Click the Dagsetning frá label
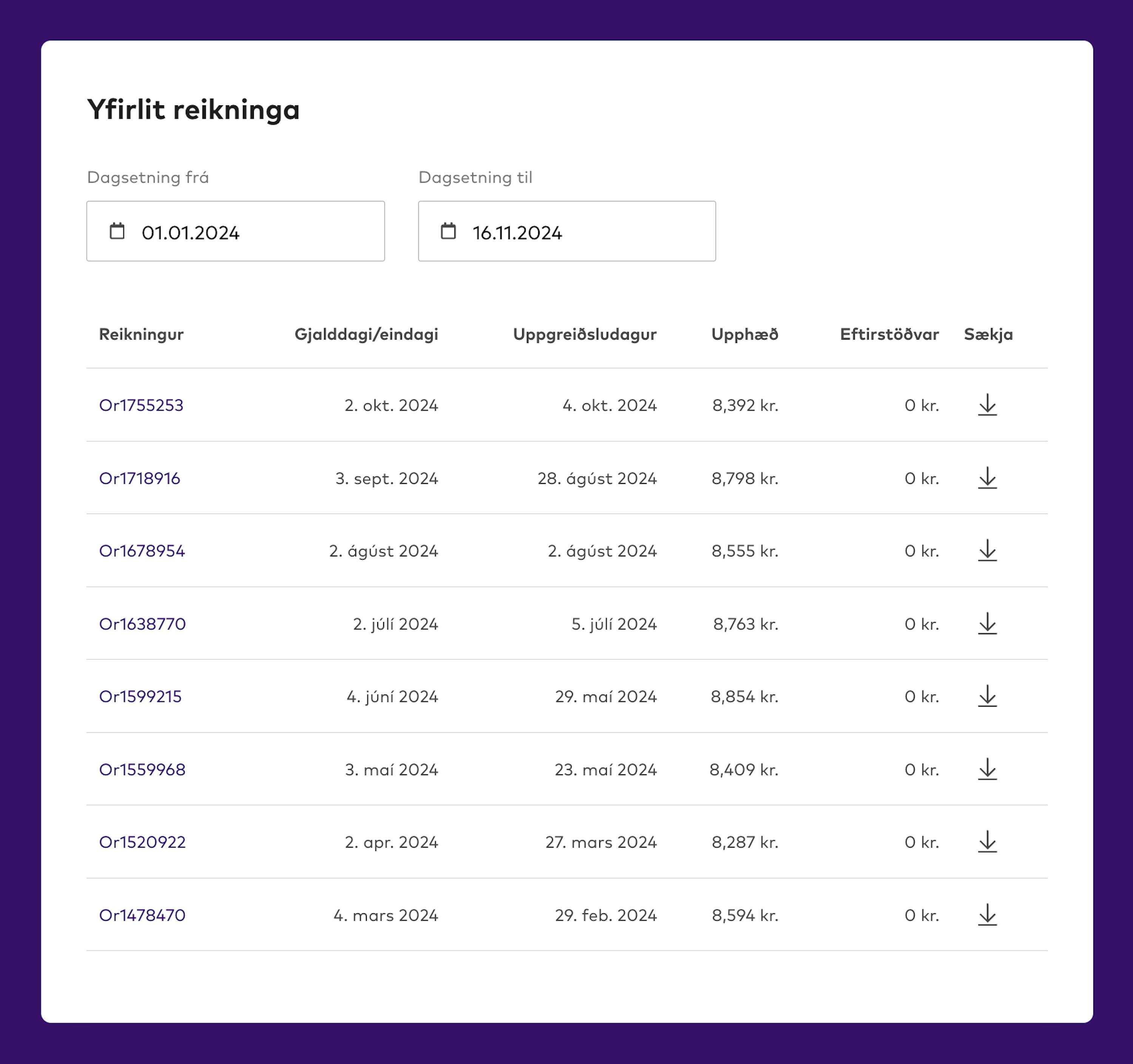 point(148,177)
